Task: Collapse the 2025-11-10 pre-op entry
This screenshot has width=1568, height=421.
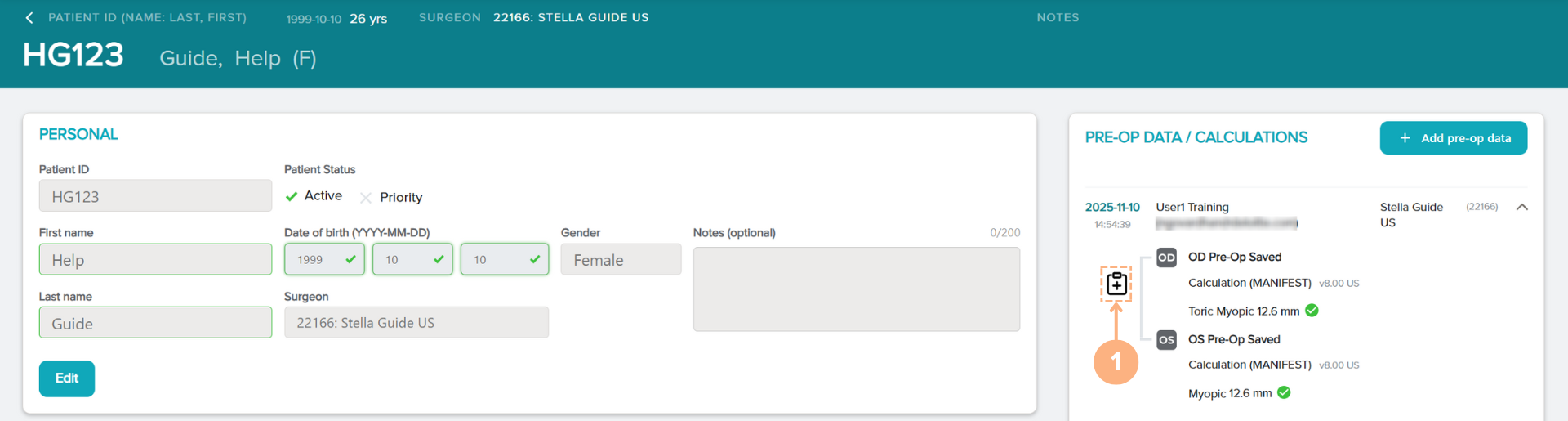Action: pyautogui.click(x=1522, y=208)
